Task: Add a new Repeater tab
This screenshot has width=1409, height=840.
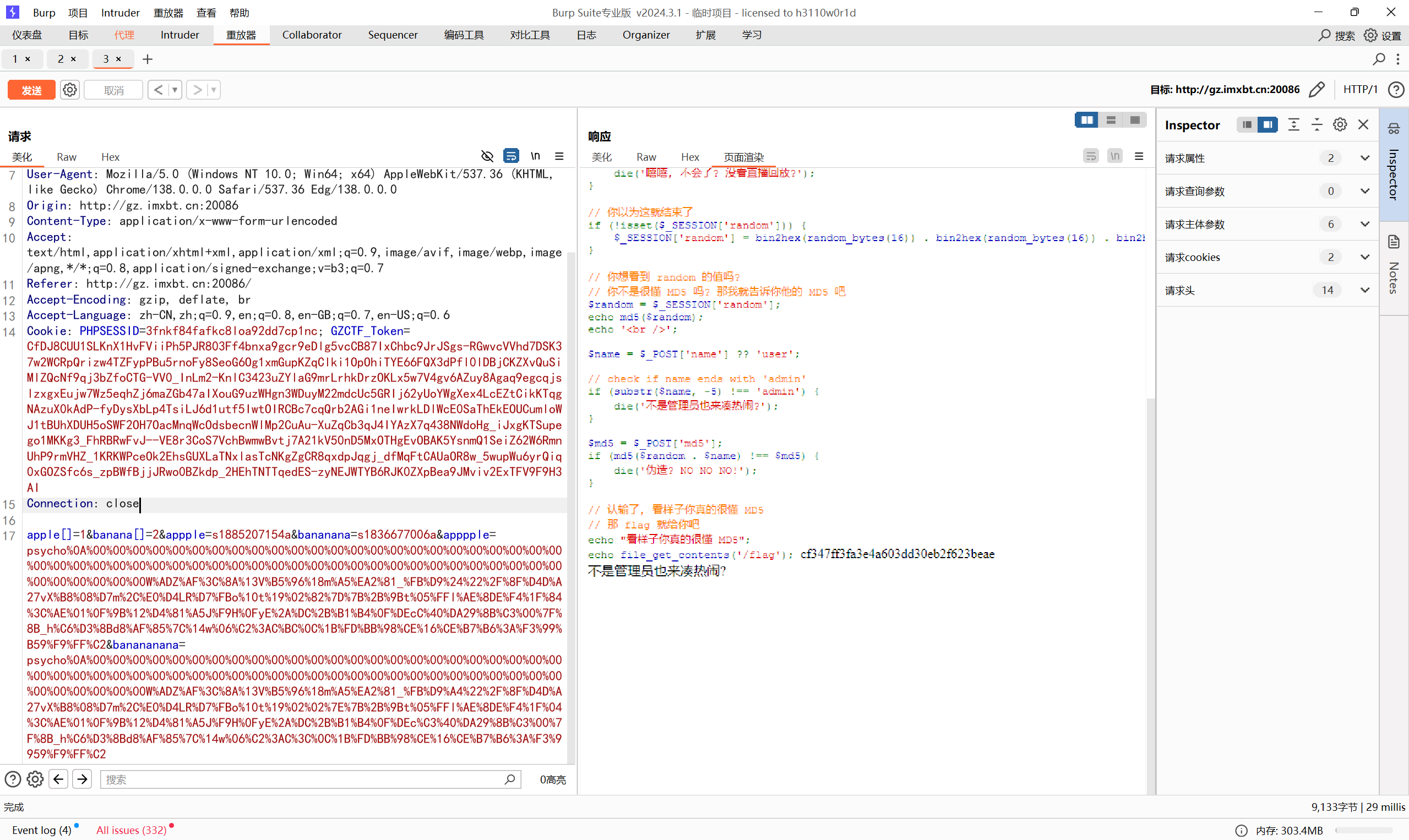Action: pos(147,59)
